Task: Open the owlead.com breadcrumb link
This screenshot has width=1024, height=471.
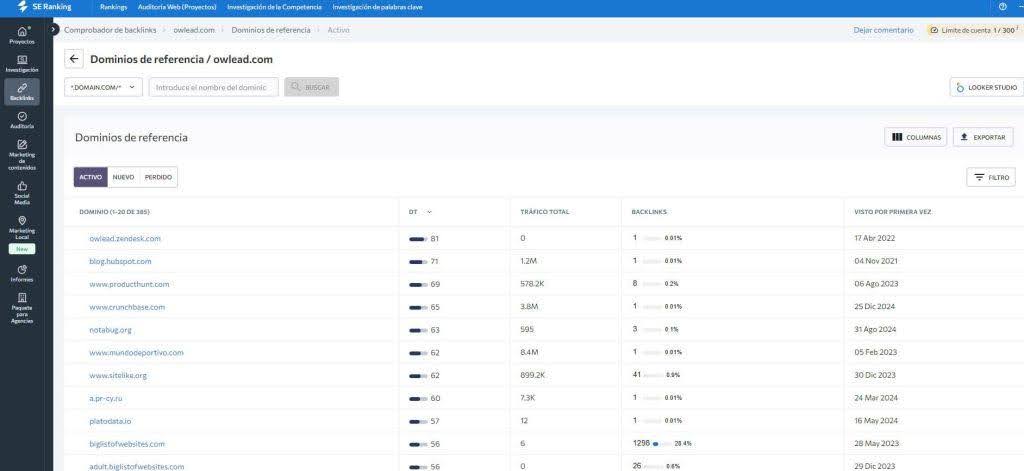Action: click(x=194, y=30)
